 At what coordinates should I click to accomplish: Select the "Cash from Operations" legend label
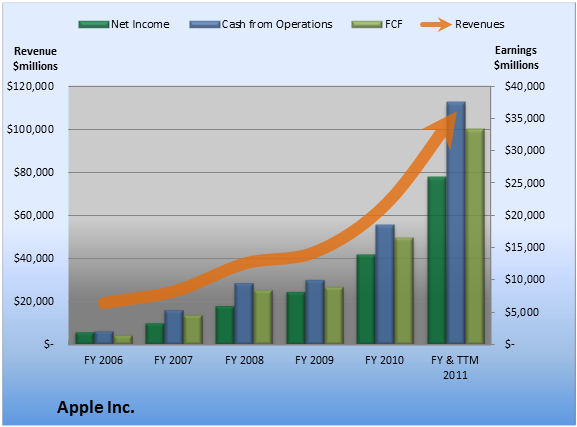(x=277, y=24)
